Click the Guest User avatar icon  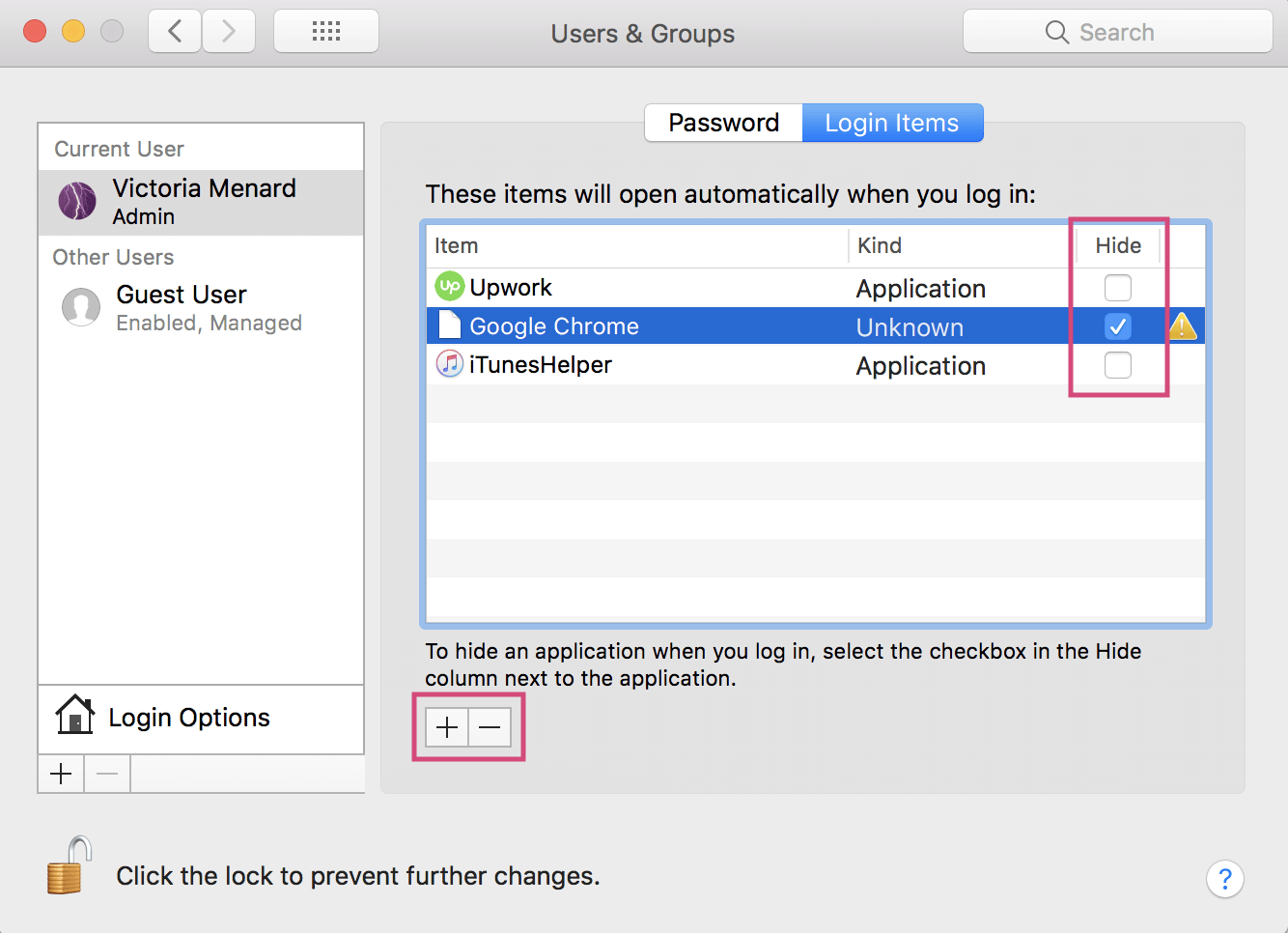coord(81,307)
